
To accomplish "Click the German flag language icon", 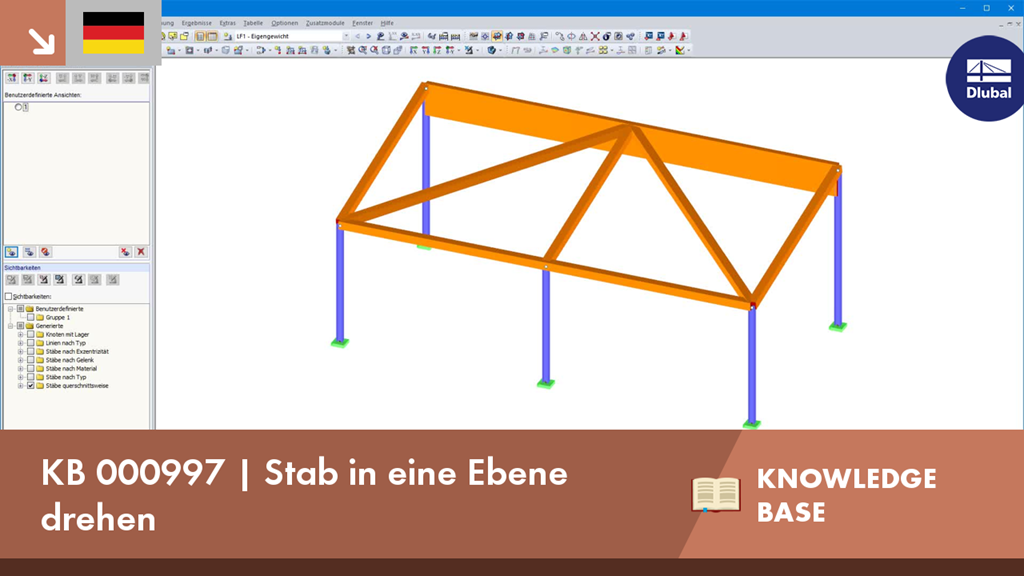I will [x=114, y=33].
